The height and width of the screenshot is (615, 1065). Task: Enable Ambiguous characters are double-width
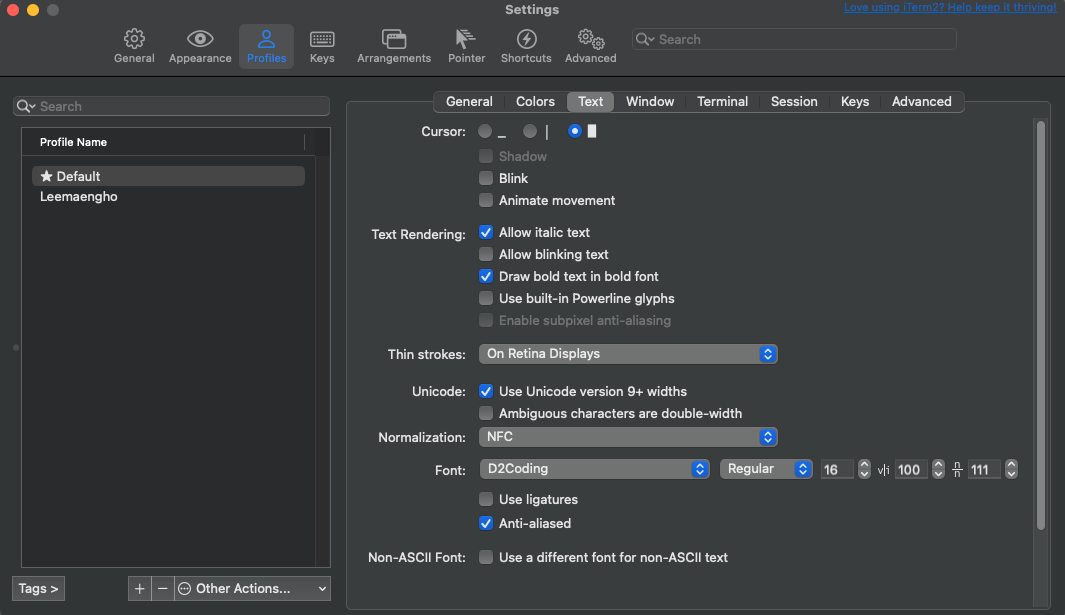pyautogui.click(x=486, y=413)
